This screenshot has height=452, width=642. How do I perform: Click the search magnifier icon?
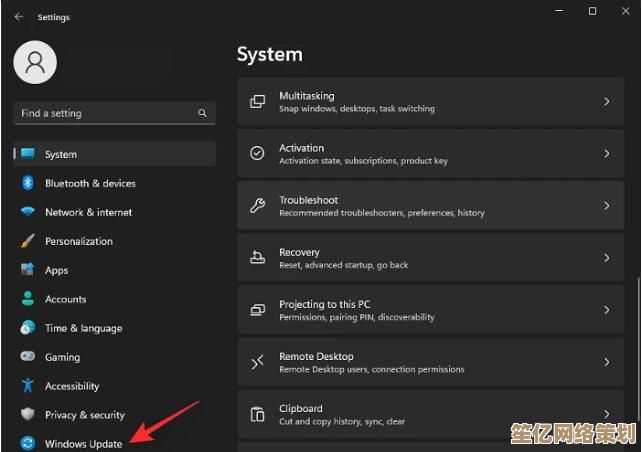202,113
